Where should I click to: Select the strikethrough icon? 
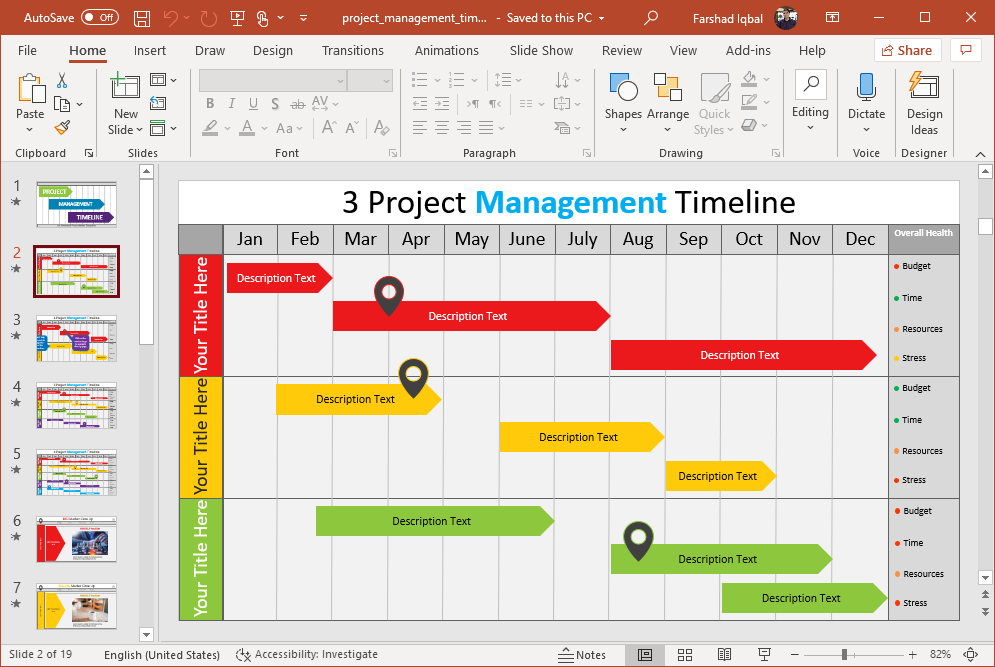[298, 103]
